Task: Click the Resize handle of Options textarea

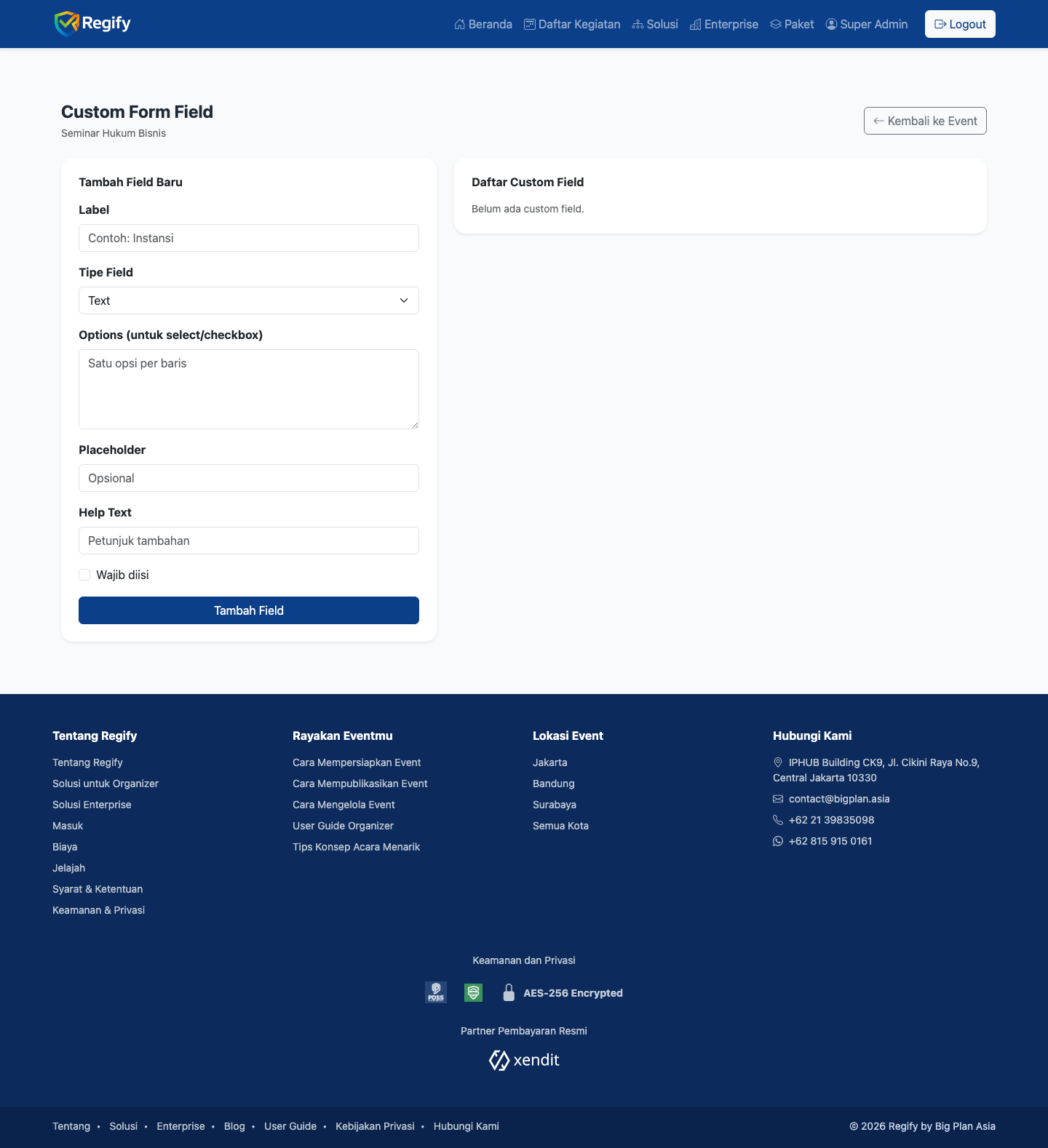Action: [415, 425]
